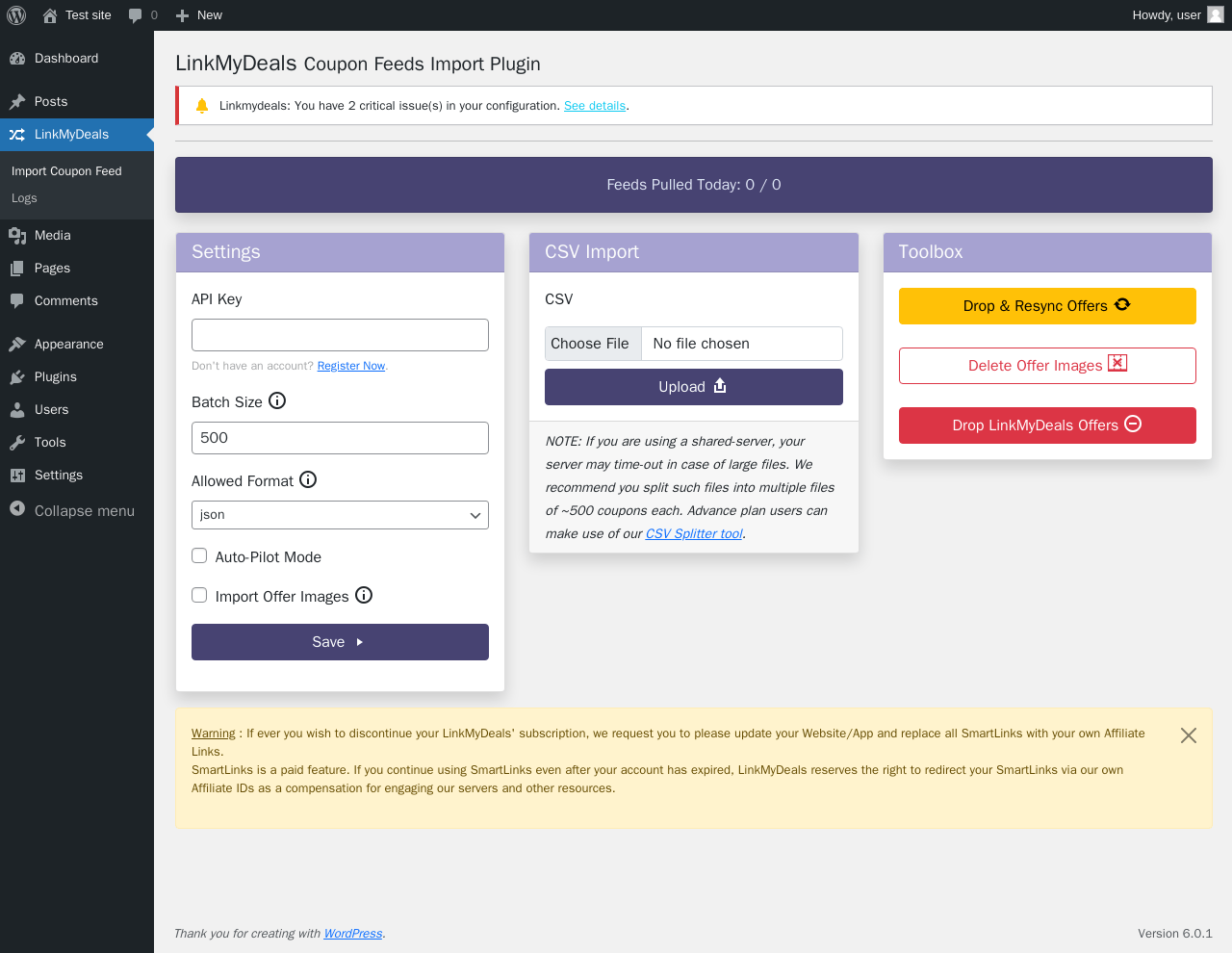1232x953 pixels.
Task: Click the Choose File button
Action: pyautogui.click(x=593, y=344)
